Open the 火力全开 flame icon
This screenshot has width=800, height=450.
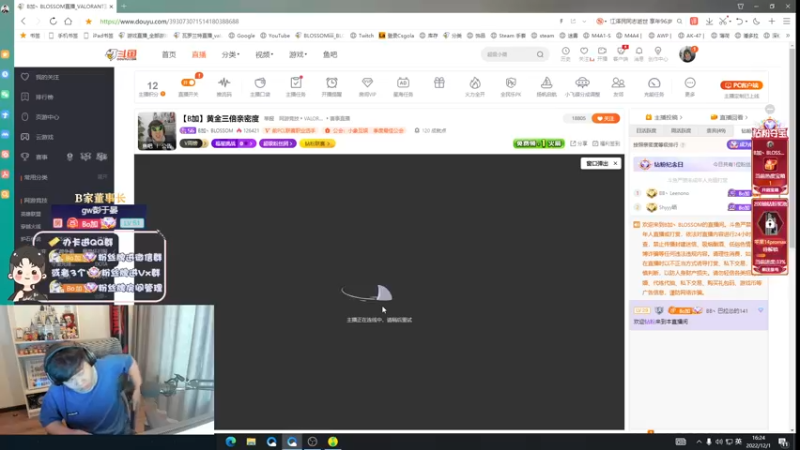(475, 86)
